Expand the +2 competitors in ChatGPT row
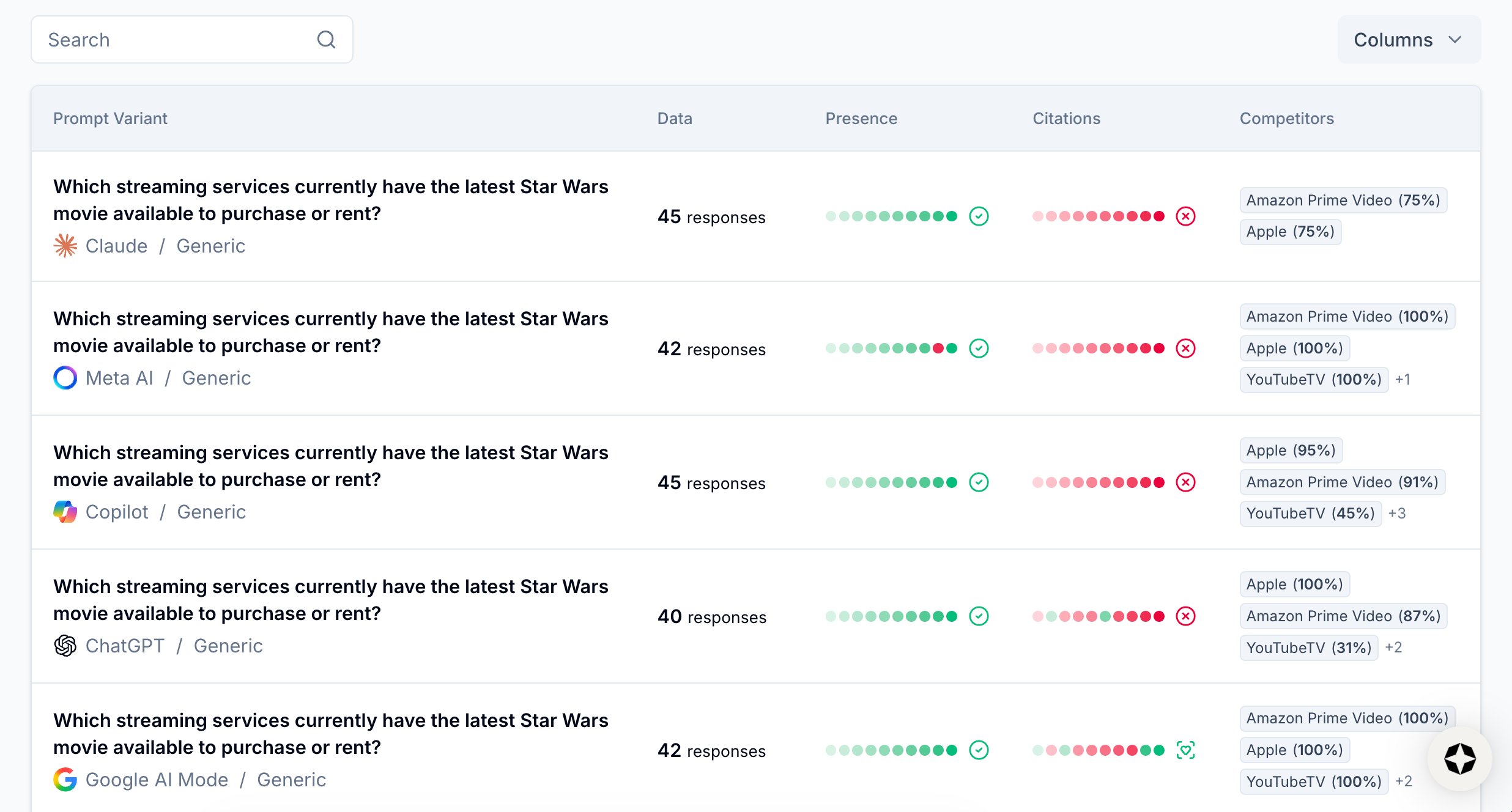Viewport: 1512px width, 812px height. pyautogui.click(x=1393, y=648)
